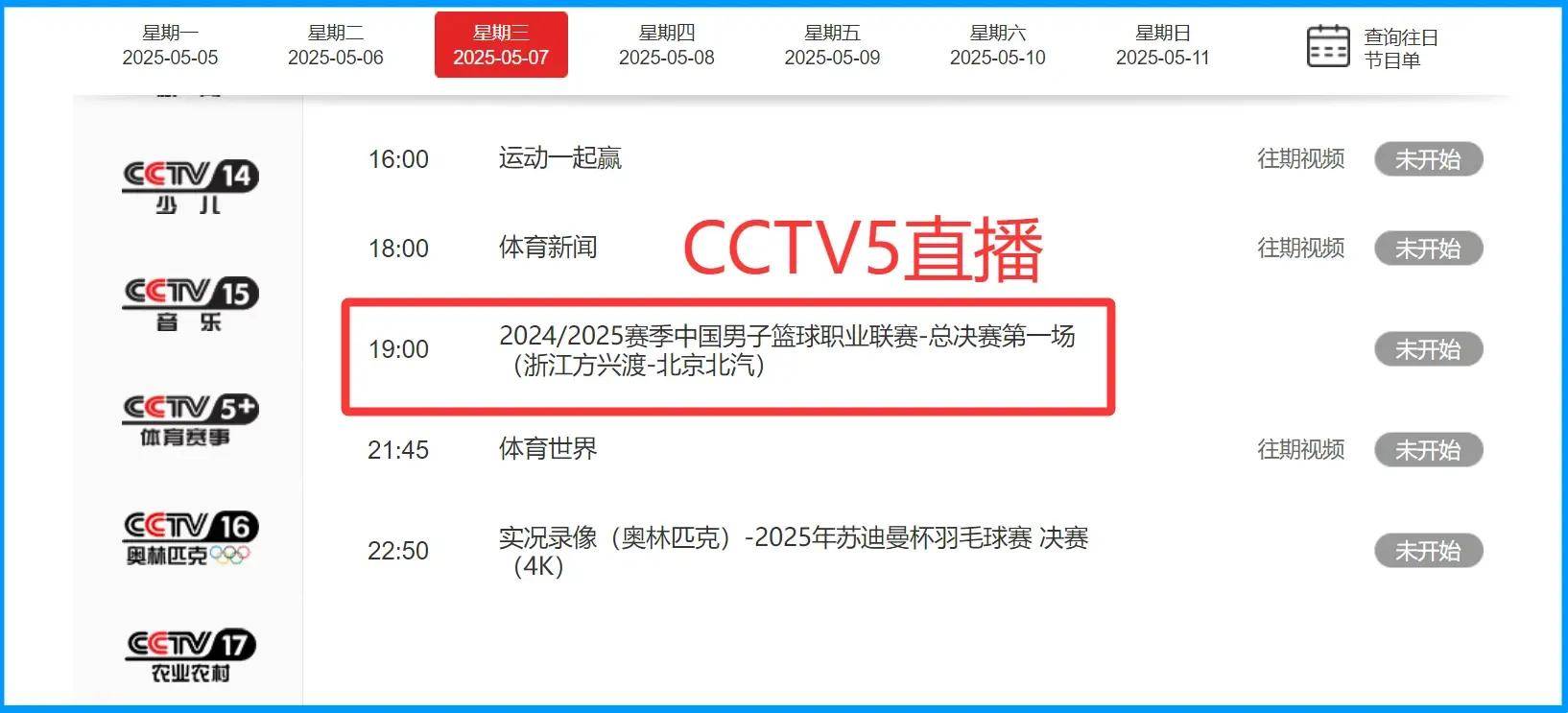Open 往期视频 link for 体育新闻

click(x=1301, y=248)
